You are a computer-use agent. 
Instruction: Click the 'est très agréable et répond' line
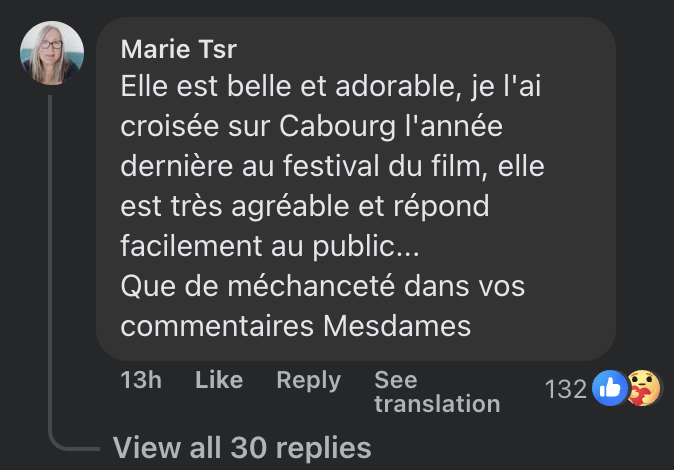coord(304,207)
